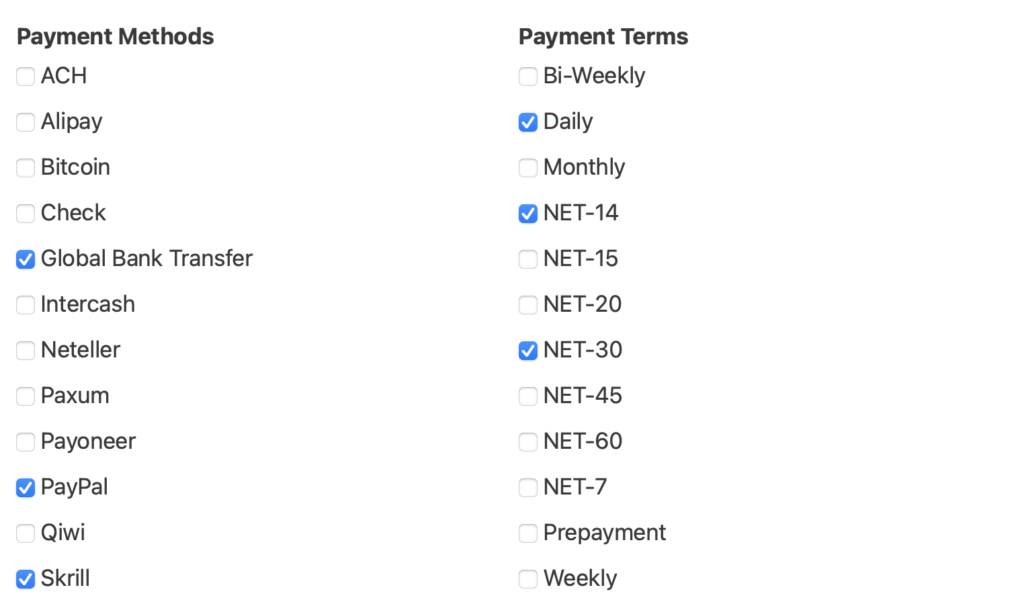Tick the Payoneer checkbox
The width and height of the screenshot is (1024, 602).
point(26,442)
